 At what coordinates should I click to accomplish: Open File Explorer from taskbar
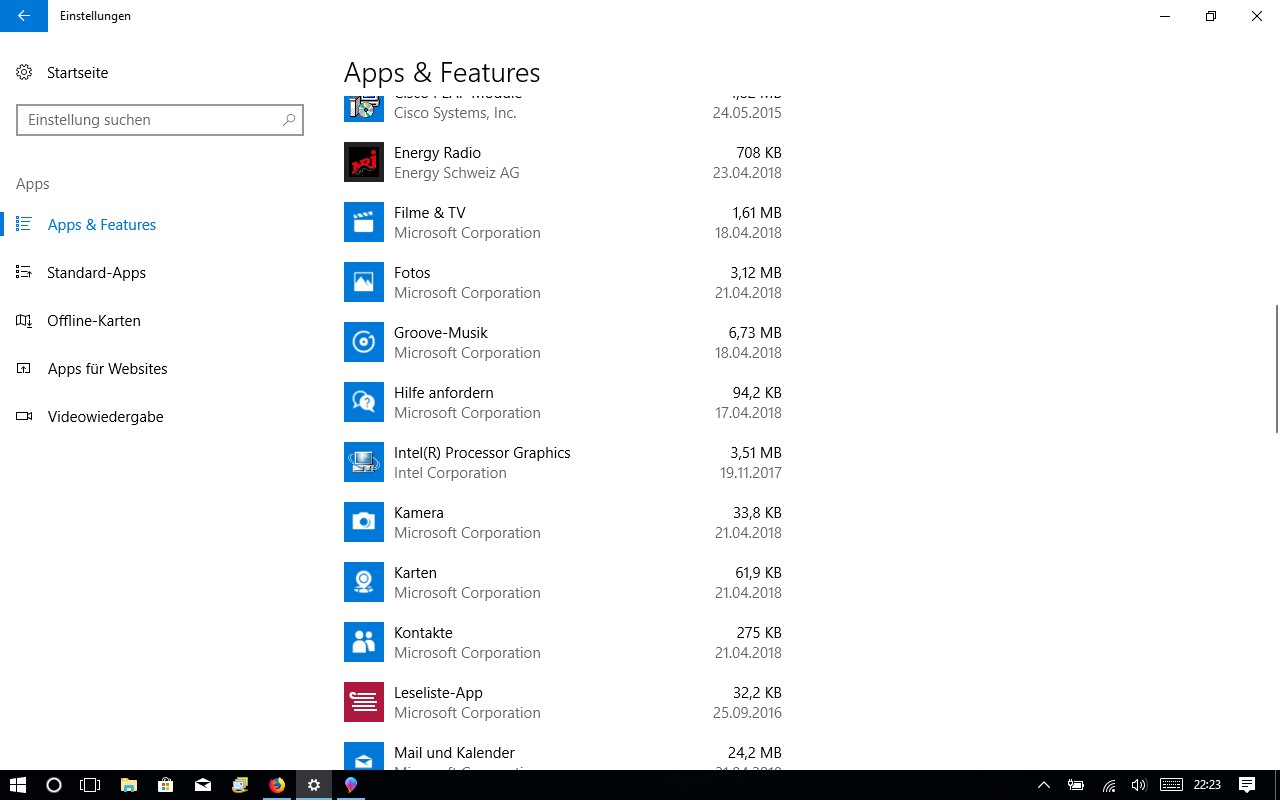[x=129, y=785]
